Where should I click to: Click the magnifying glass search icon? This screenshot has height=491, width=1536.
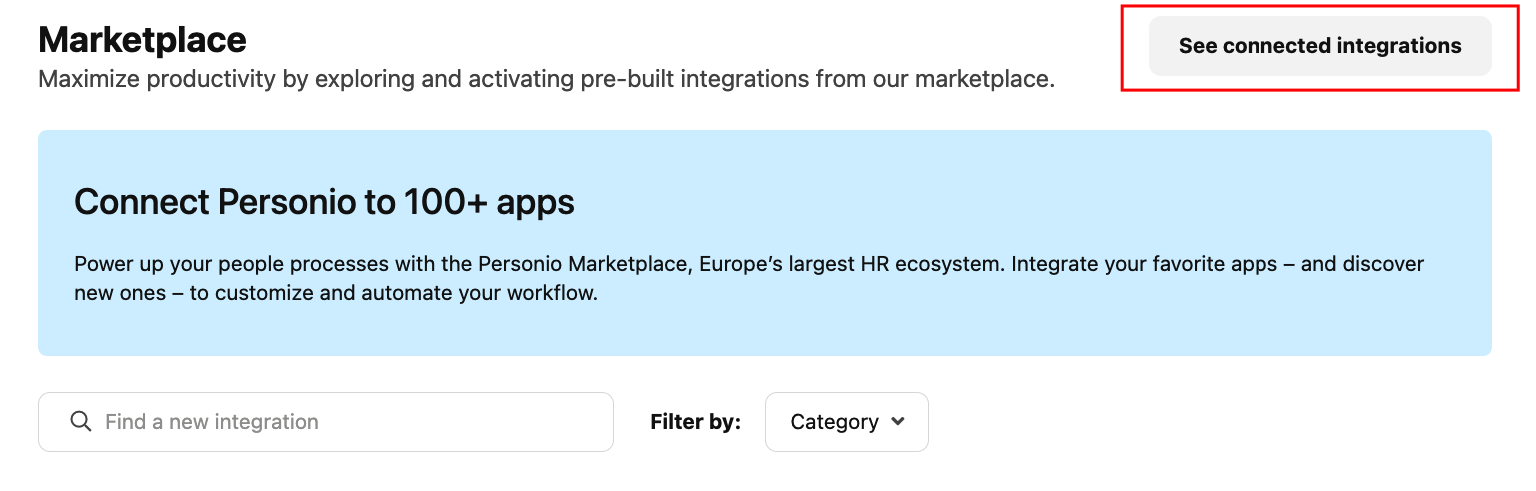click(81, 422)
